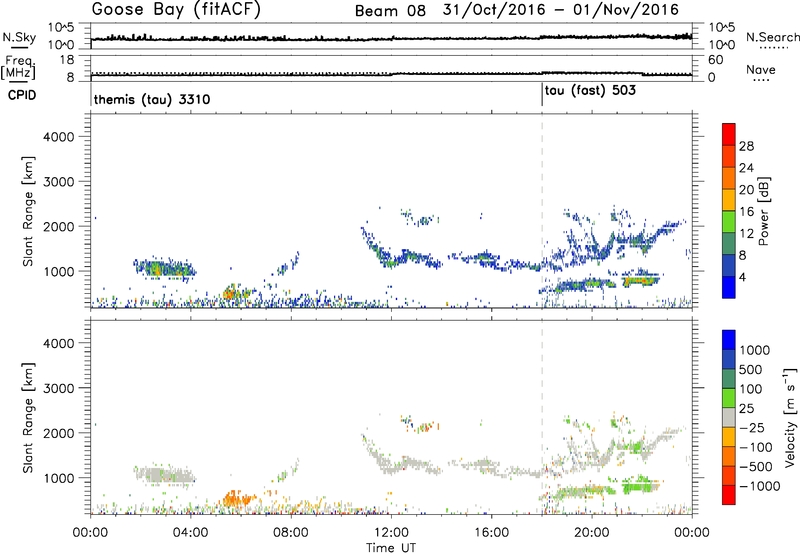Click the 'CPID' row label

(22, 95)
